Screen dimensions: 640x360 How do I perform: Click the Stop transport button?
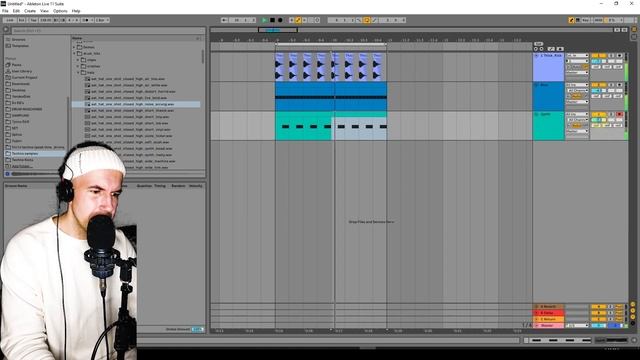coord(272,20)
